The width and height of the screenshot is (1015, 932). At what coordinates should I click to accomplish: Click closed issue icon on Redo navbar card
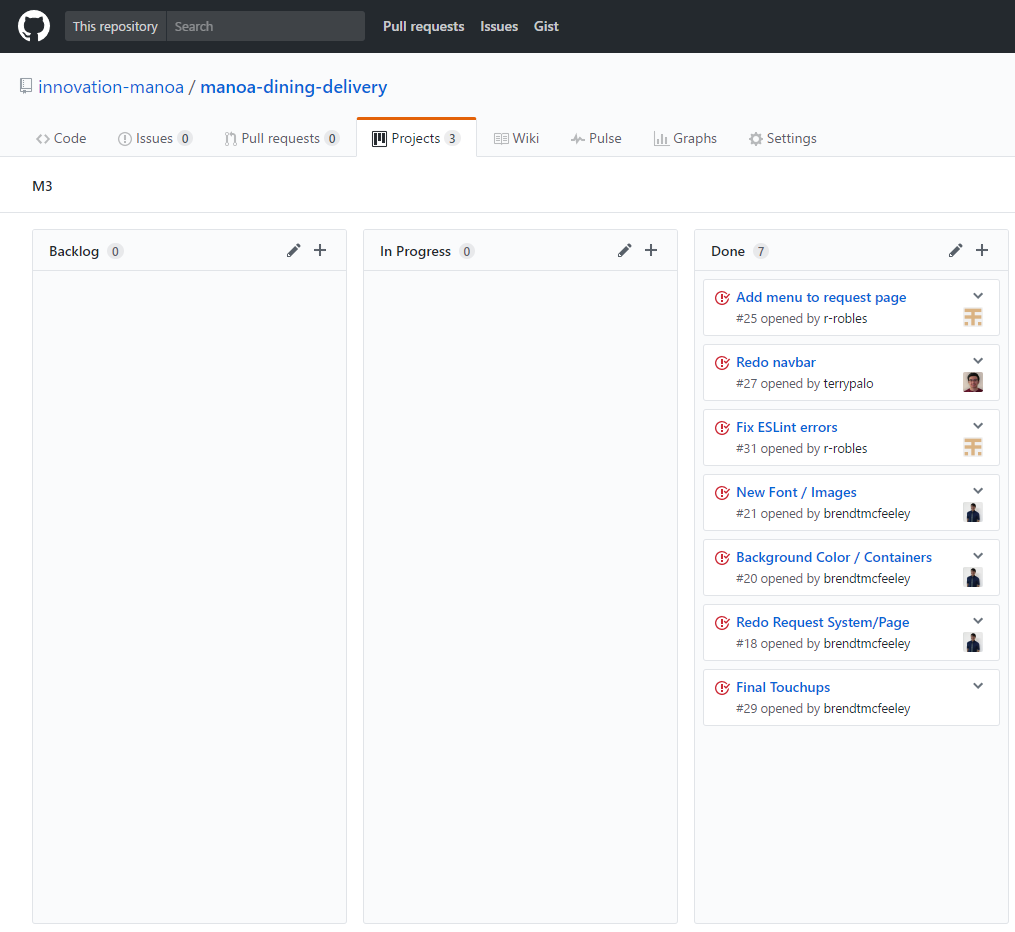pyautogui.click(x=722, y=362)
